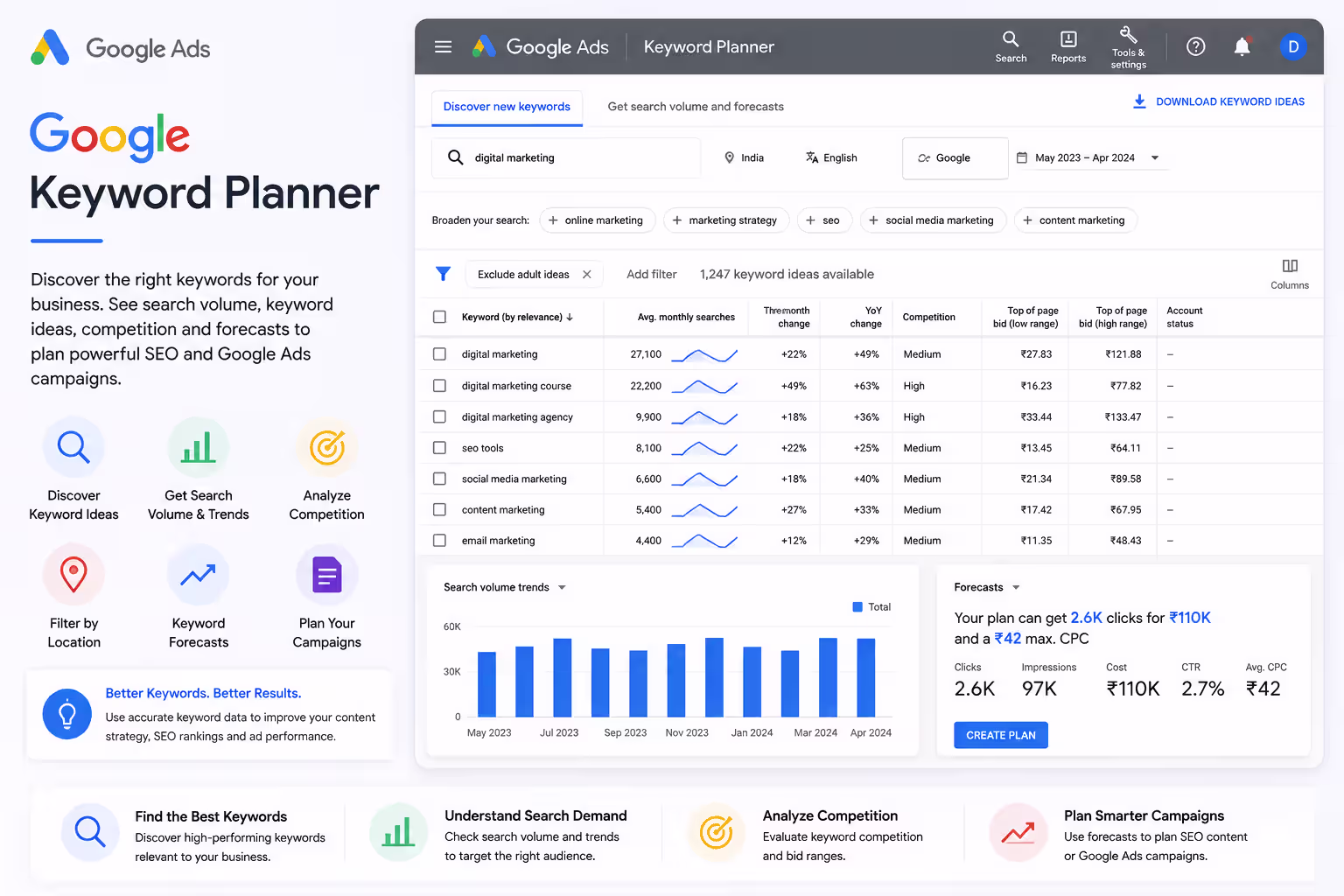Click the Analyze Competition target icon on the left panel

[327, 447]
